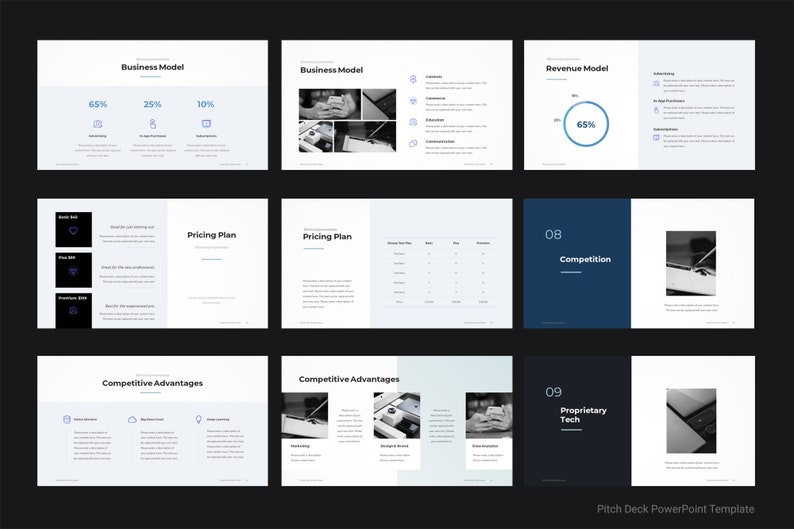Select the Commerce icon in Business Model slide
Viewport: 794px width, 529px height.
pyautogui.click(x=413, y=101)
